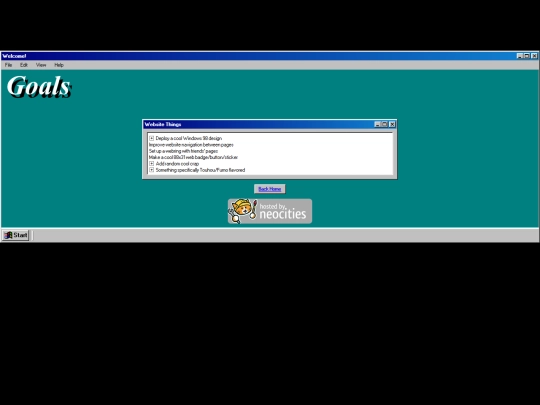Close the Welcome! window
This screenshot has height=405, width=540.
pyautogui.click(x=534, y=56)
